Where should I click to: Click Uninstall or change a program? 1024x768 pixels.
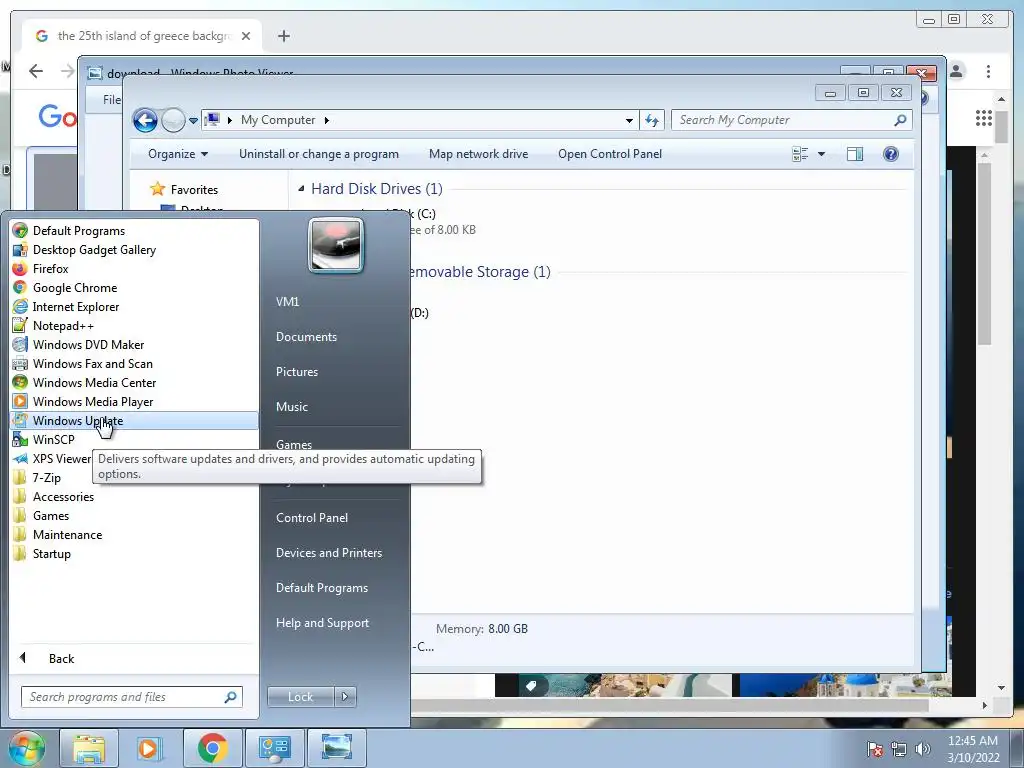tap(319, 154)
